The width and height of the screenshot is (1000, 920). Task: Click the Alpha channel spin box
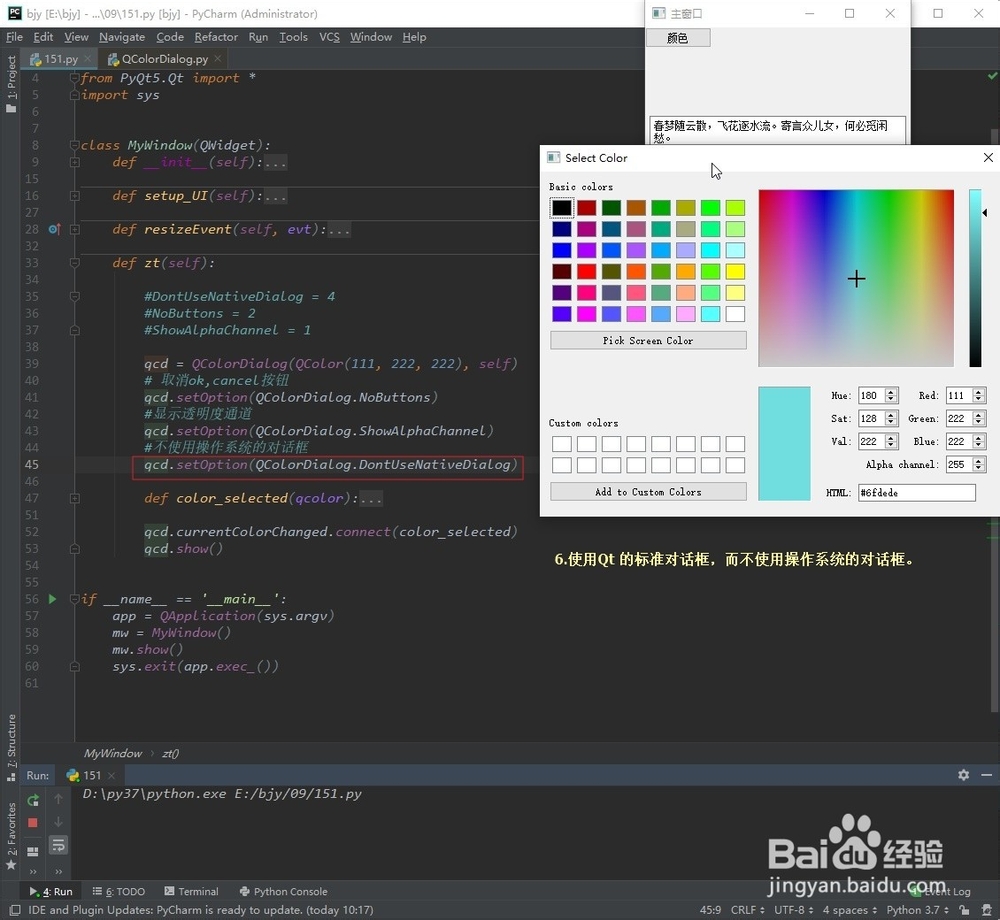pyautogui.click(x=966, y=464)
